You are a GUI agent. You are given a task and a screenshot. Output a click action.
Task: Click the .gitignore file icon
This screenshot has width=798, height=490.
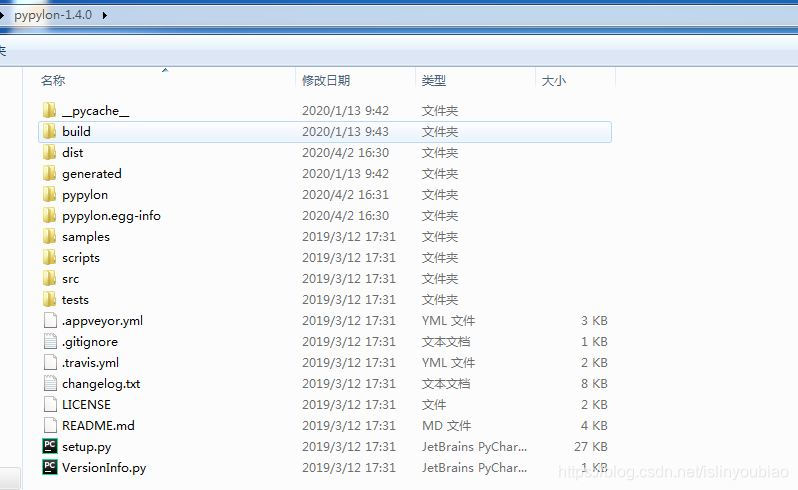[x=50, y=341]
